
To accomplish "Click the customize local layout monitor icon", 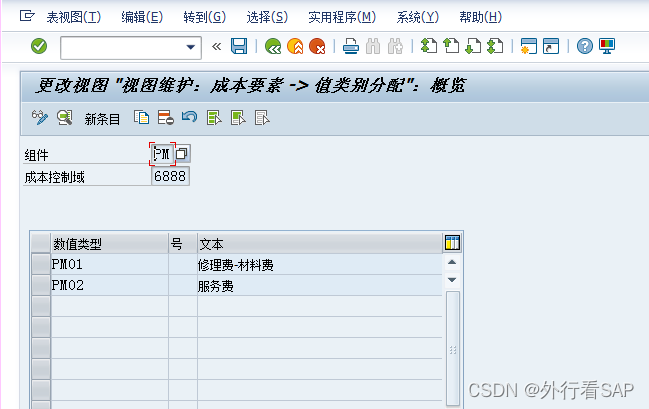I will pyautogui.click(x=607, y=46).
